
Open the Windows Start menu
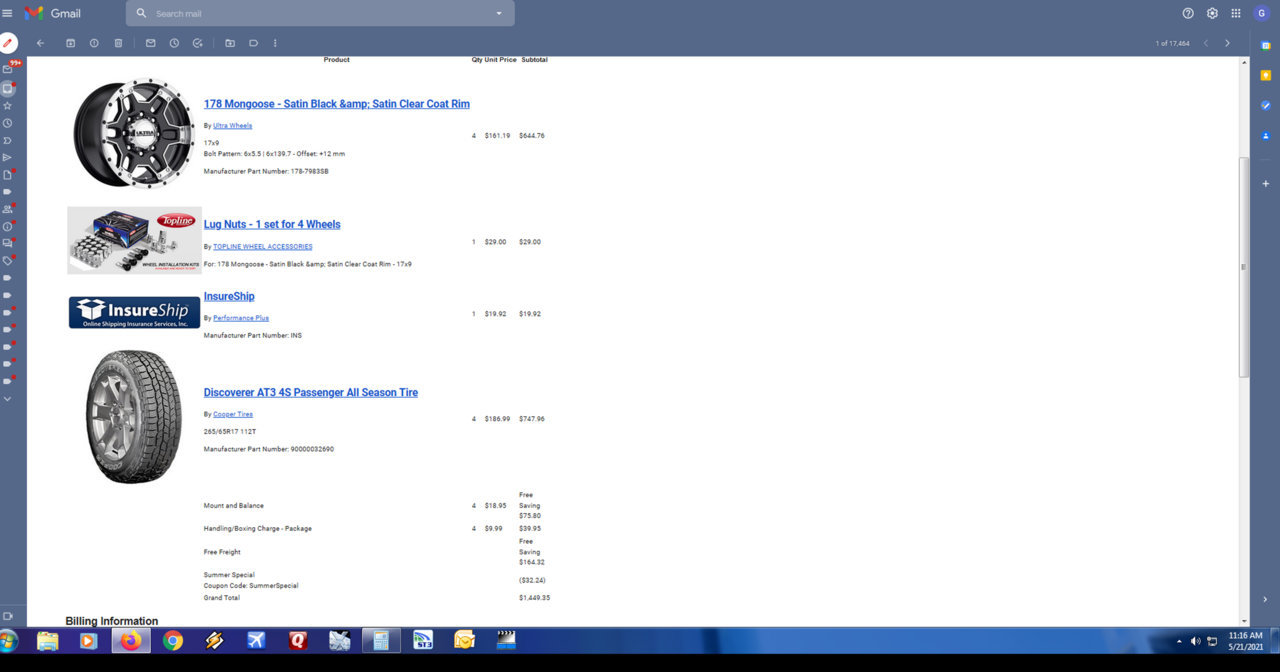pos(9,641)
